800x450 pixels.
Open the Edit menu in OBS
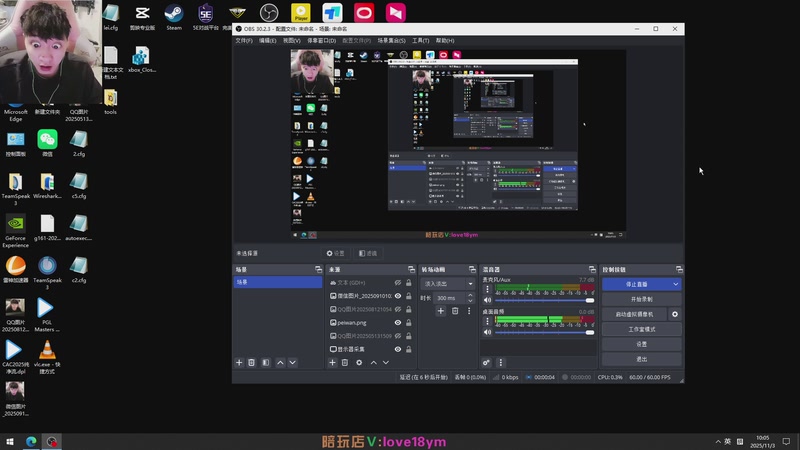(267, 41)
